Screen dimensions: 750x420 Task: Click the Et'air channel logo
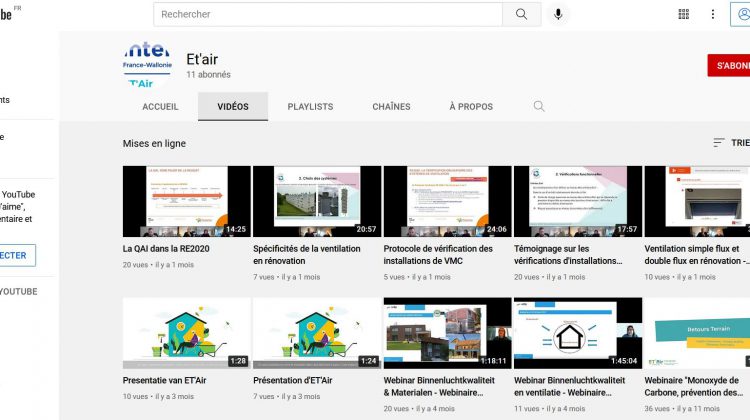[147, 66]
